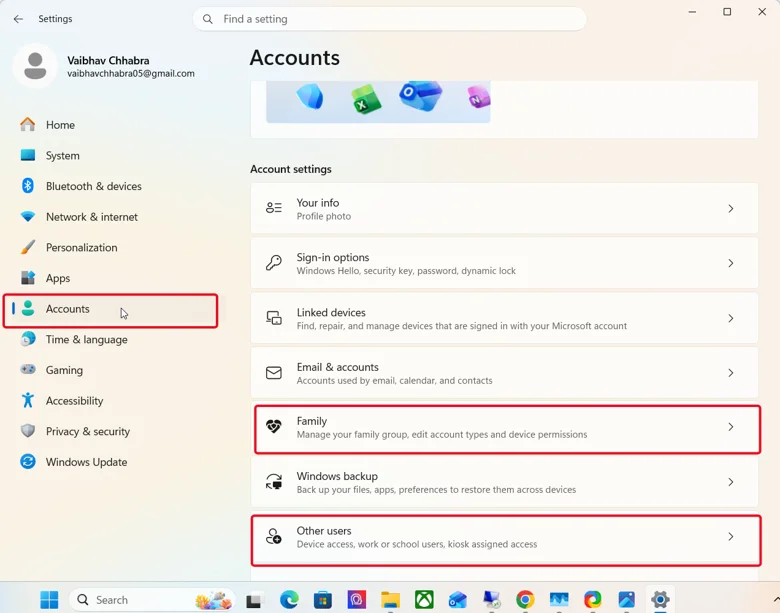Open Personalization settings
Image resolution: width=780 pixels, height=613 pixels.
[113, 248]
